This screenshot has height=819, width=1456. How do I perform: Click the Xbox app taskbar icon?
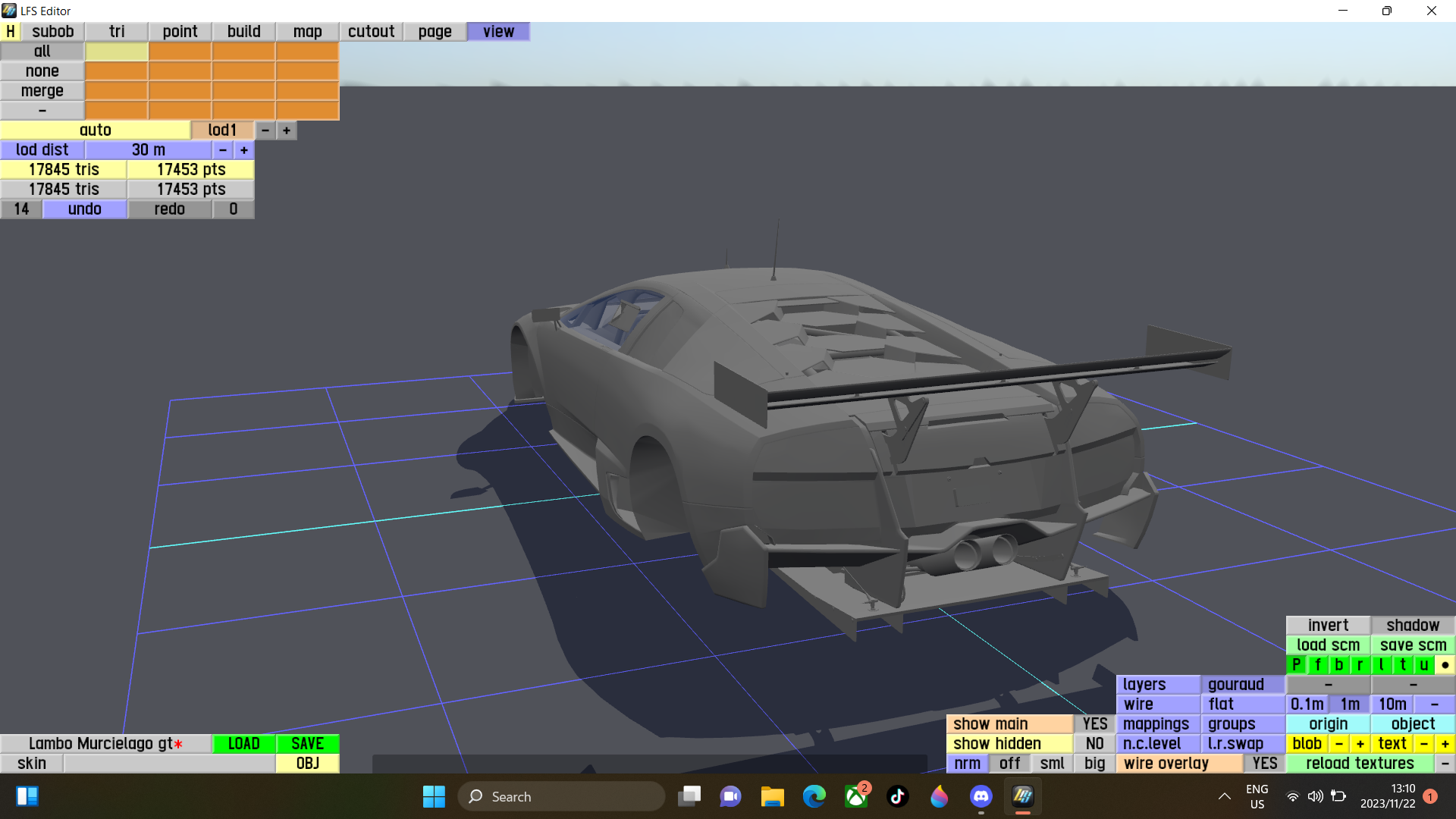(856, 796)
